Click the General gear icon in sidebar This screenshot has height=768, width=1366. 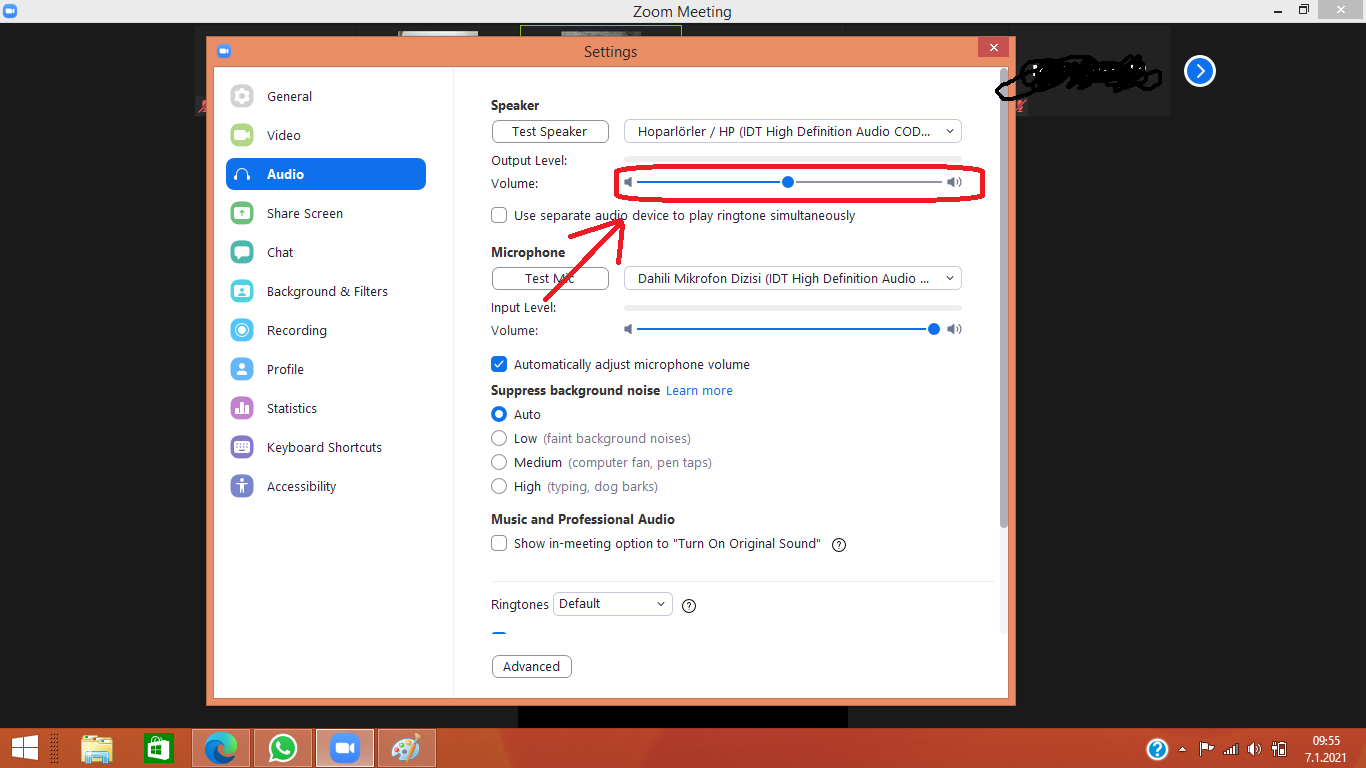click(x=242, y=96)
